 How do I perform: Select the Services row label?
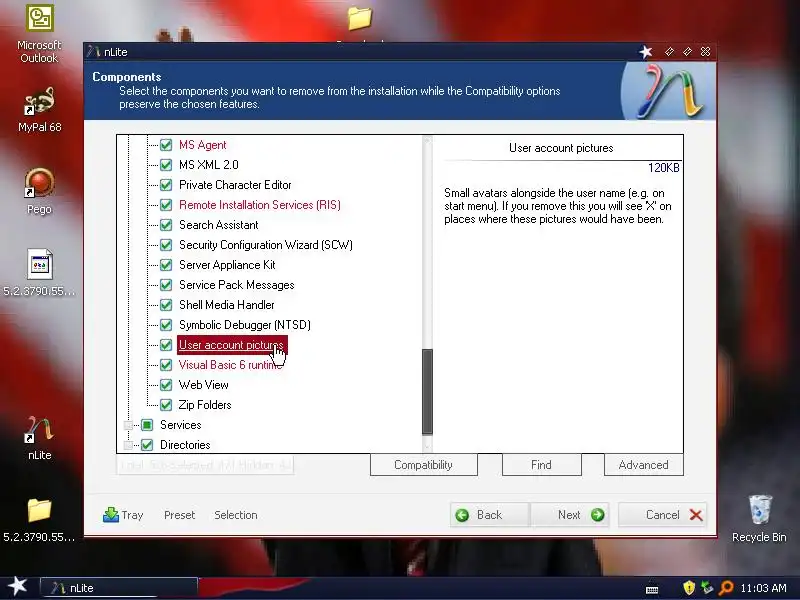pyautogui.click(x=181, y=425)
